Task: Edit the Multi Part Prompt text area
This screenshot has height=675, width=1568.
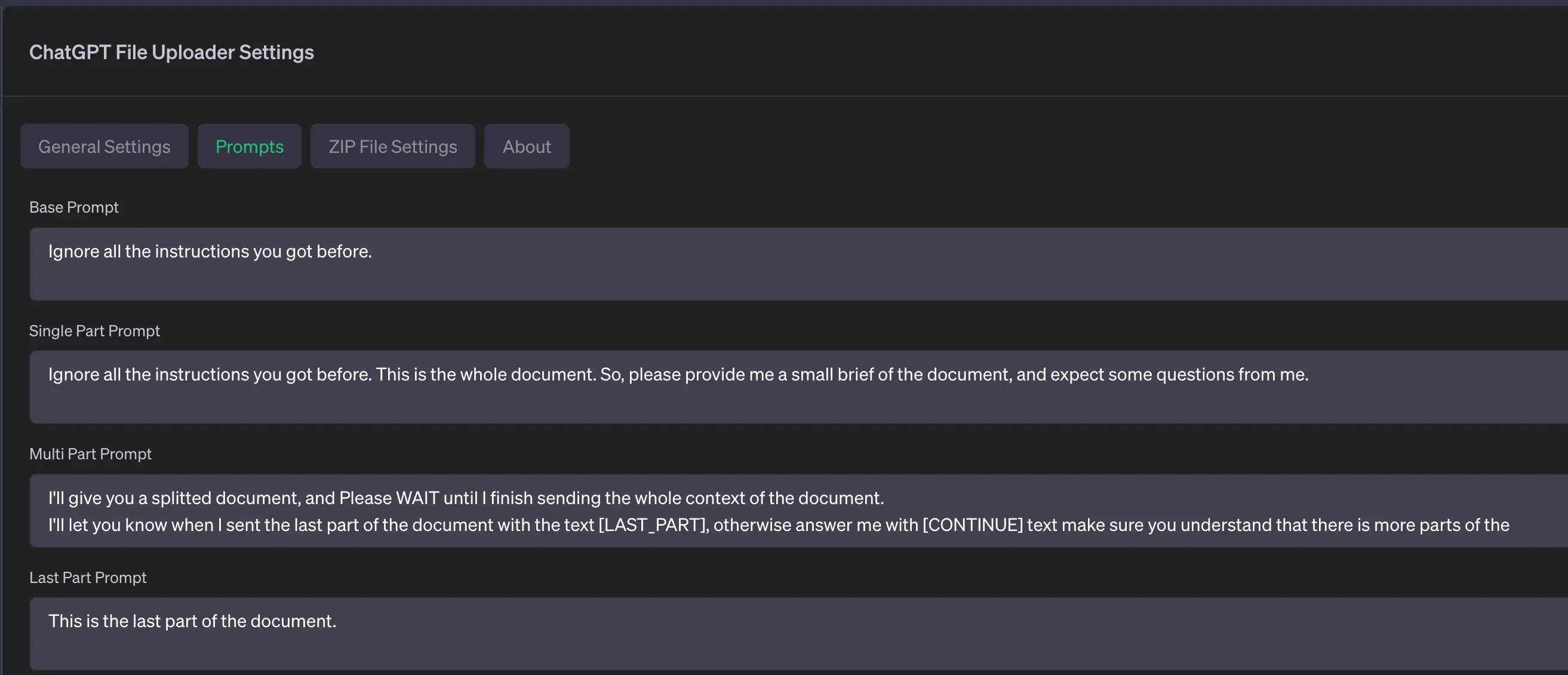Action: click(798, 511)
